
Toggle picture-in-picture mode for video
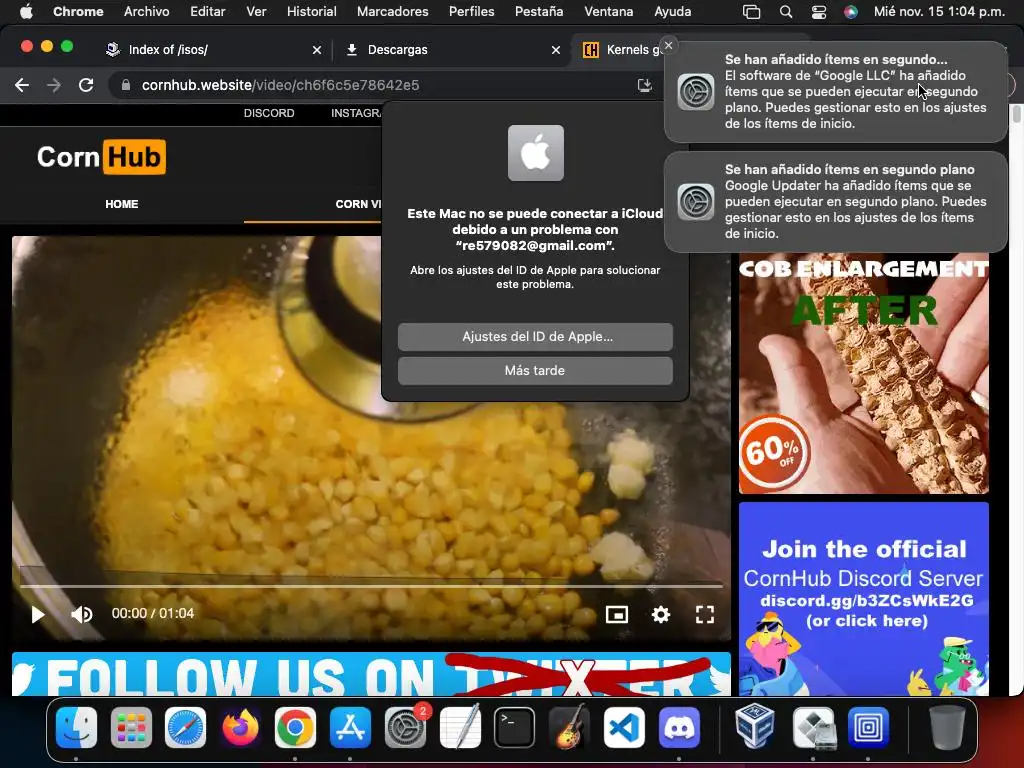616,614
